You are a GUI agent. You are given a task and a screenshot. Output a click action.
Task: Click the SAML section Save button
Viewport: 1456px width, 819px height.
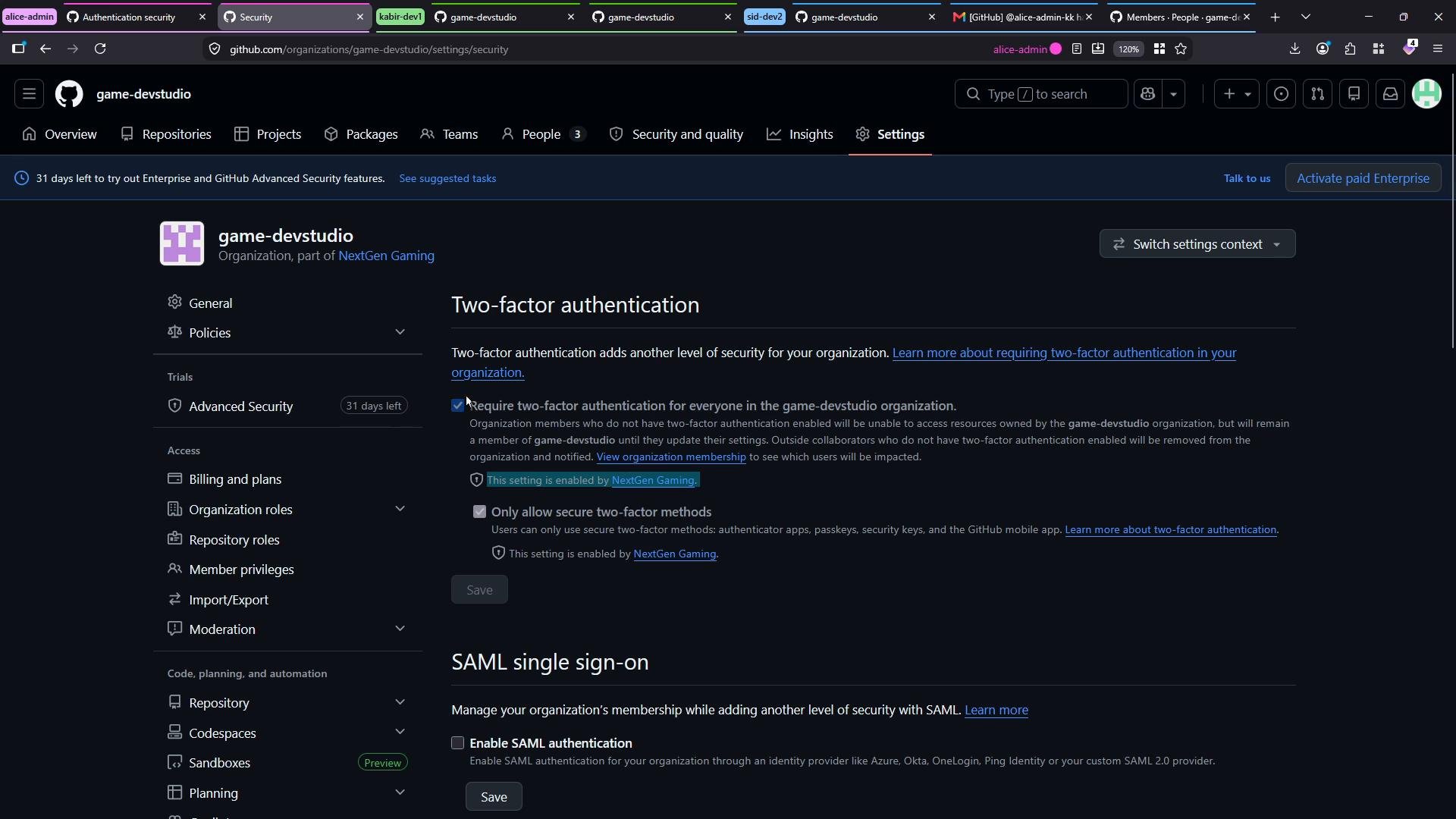click(x=494, y=797)
